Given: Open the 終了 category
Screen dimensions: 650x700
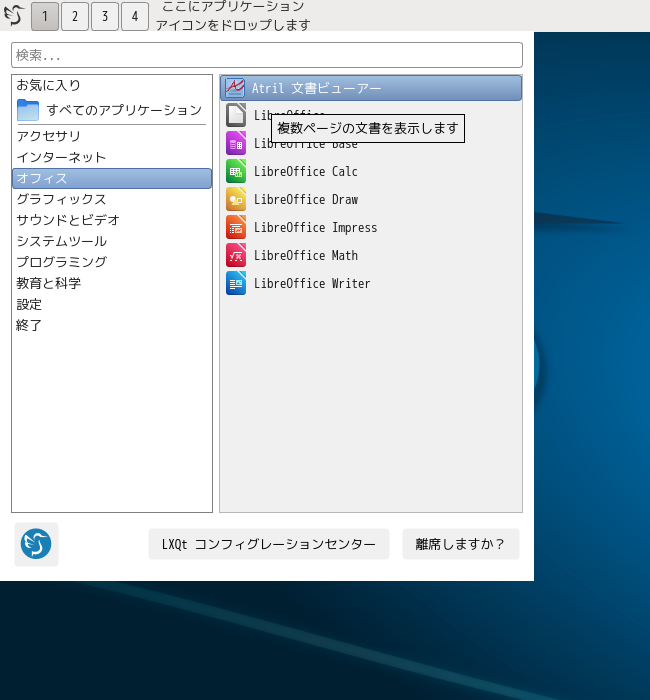Looking at the screenshot, I should [x=112, y=325].
